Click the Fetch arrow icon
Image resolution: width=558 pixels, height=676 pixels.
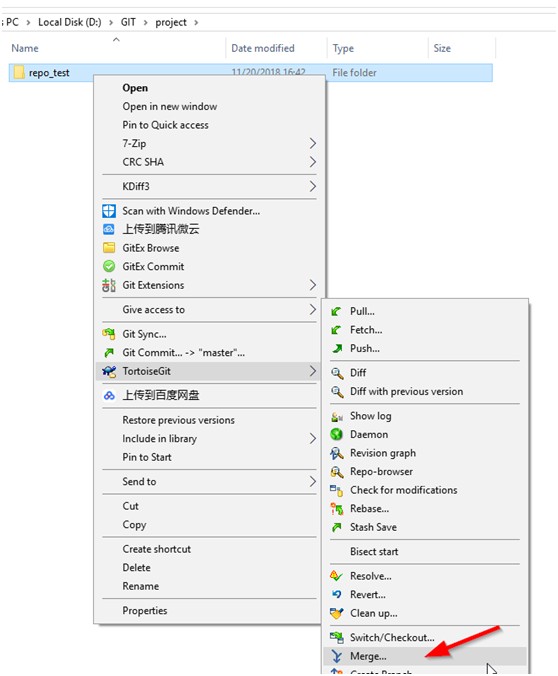coord(336,330)
